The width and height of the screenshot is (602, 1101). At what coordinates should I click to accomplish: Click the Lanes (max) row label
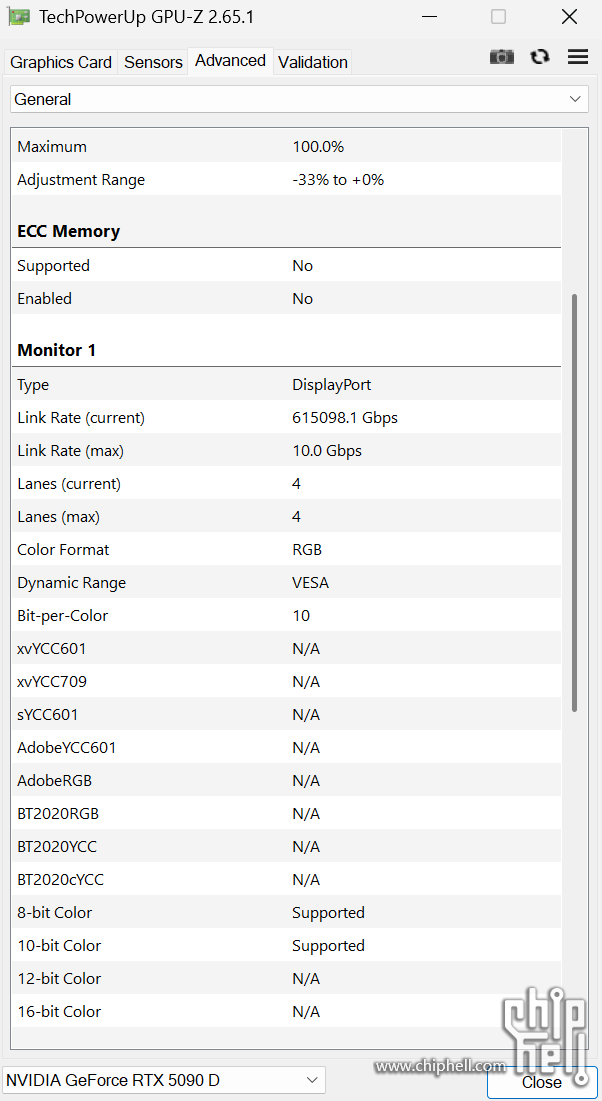(58, 517)
